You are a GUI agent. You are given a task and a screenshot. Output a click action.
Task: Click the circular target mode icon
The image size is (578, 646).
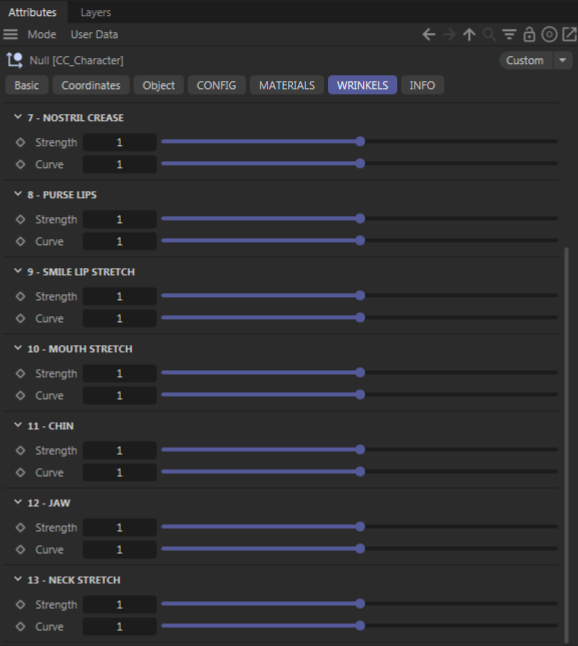point(549,35)
